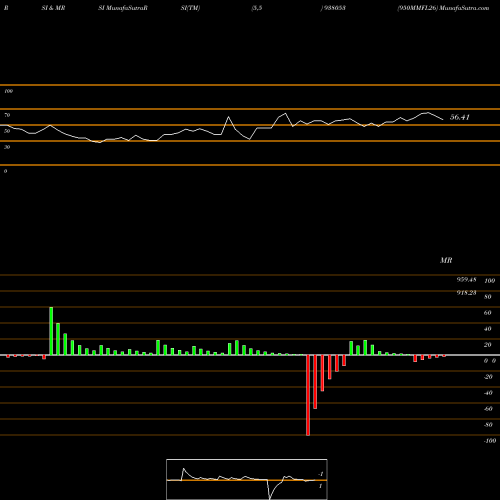Click the 959.48 price value
This screenshot has height=500, width=500.
tap(466, 280)
